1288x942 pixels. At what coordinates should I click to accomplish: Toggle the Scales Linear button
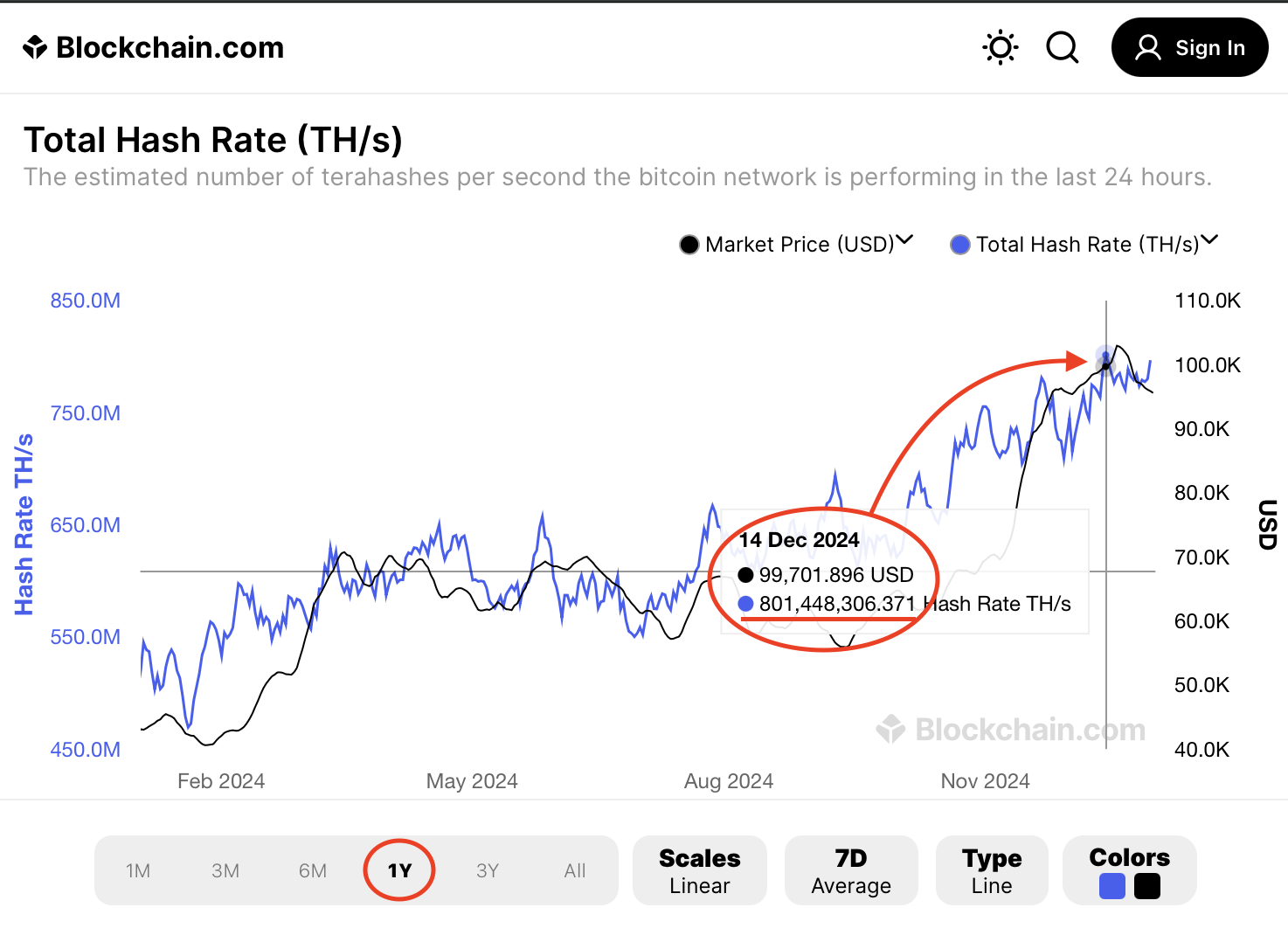[699, 870]
